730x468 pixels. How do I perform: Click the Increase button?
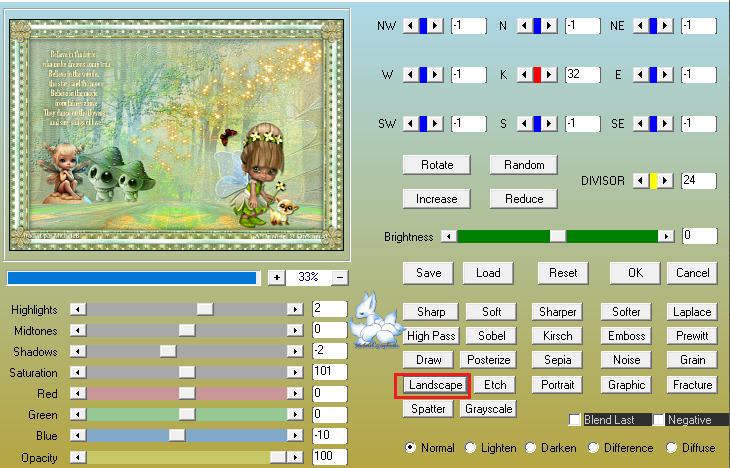pyautogui.click(x=437, y=199)
